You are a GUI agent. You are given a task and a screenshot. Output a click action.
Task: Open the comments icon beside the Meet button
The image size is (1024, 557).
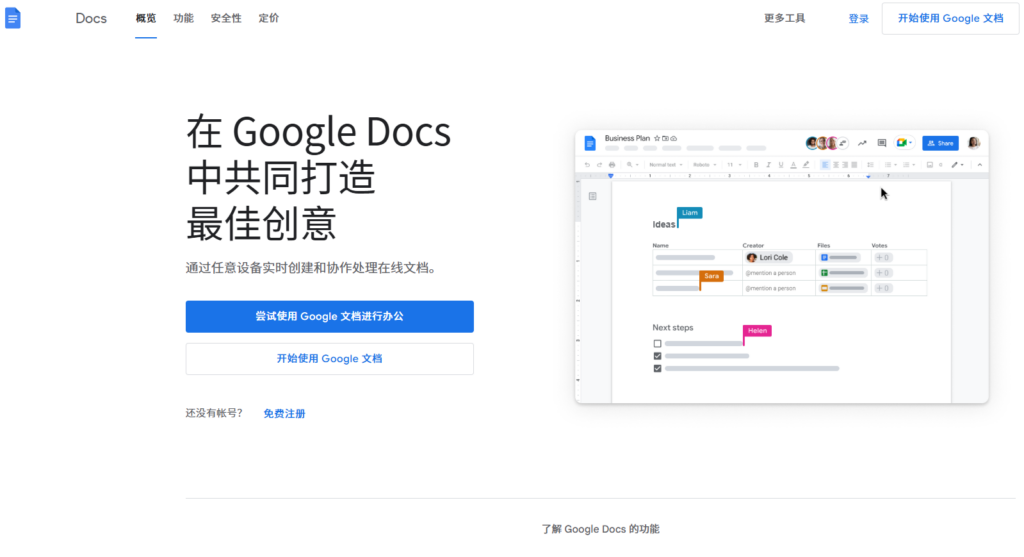[881, 143]
